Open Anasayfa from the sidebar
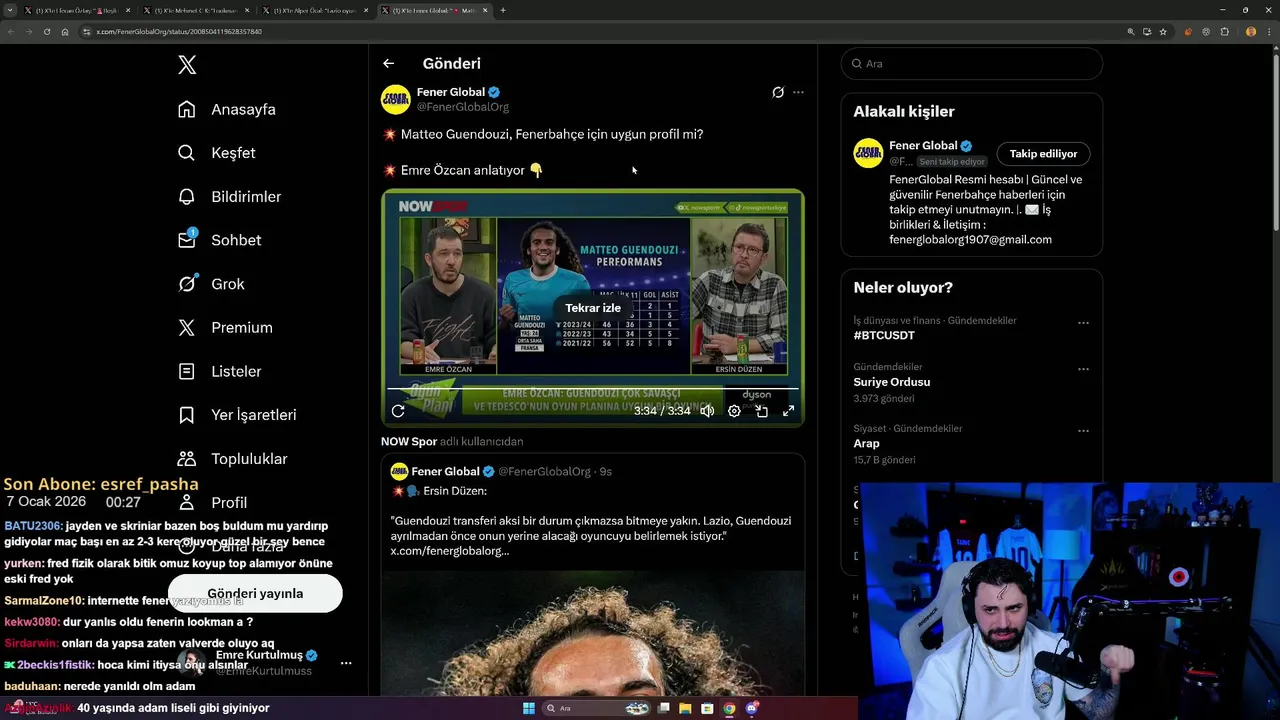 point(226,109)
